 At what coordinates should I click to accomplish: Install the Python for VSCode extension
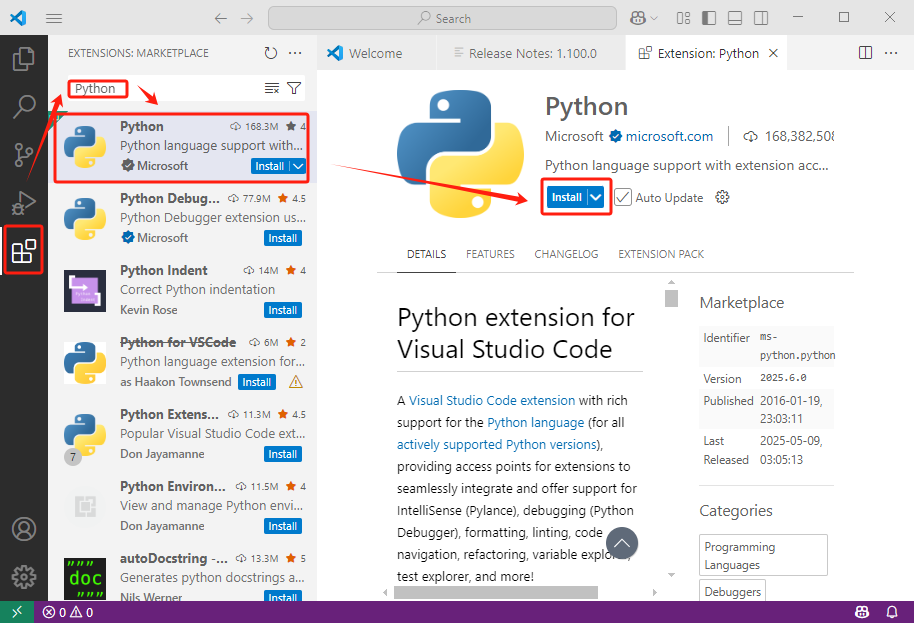(x=256, y=382)
